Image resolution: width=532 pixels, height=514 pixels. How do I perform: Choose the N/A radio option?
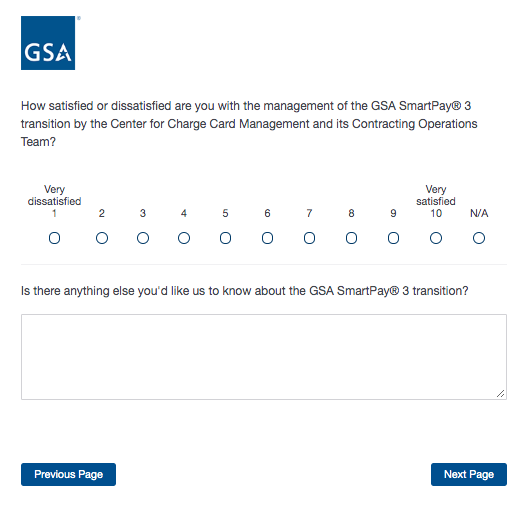(479, 238)
